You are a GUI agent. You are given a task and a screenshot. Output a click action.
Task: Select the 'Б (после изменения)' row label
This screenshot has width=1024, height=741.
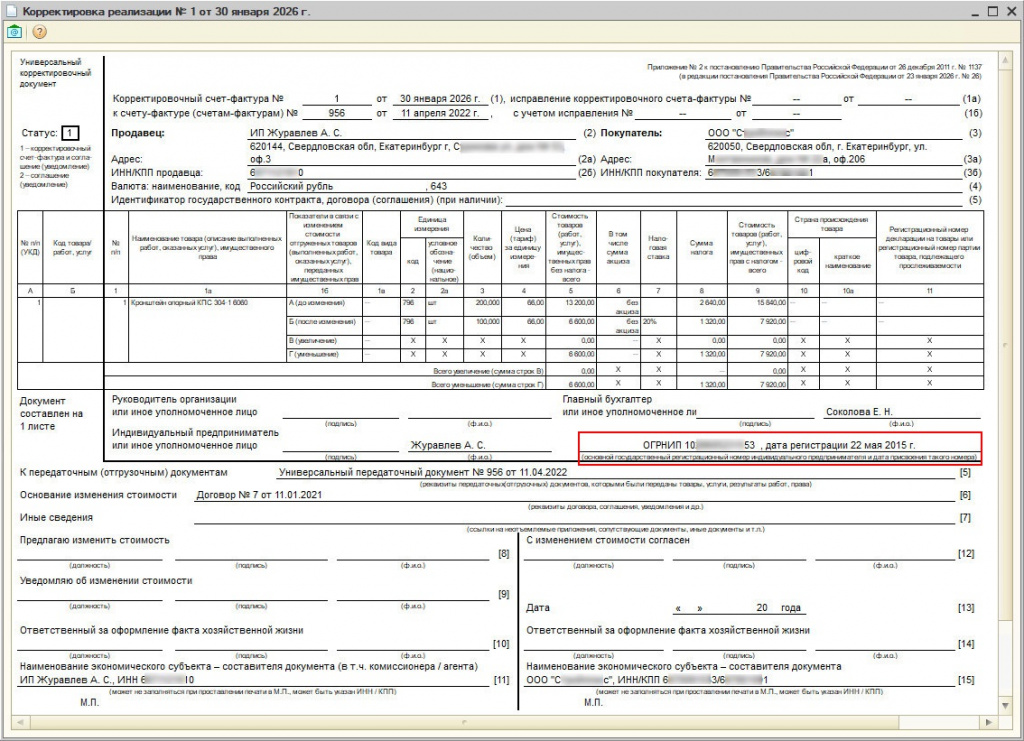[x=322, y=322]
